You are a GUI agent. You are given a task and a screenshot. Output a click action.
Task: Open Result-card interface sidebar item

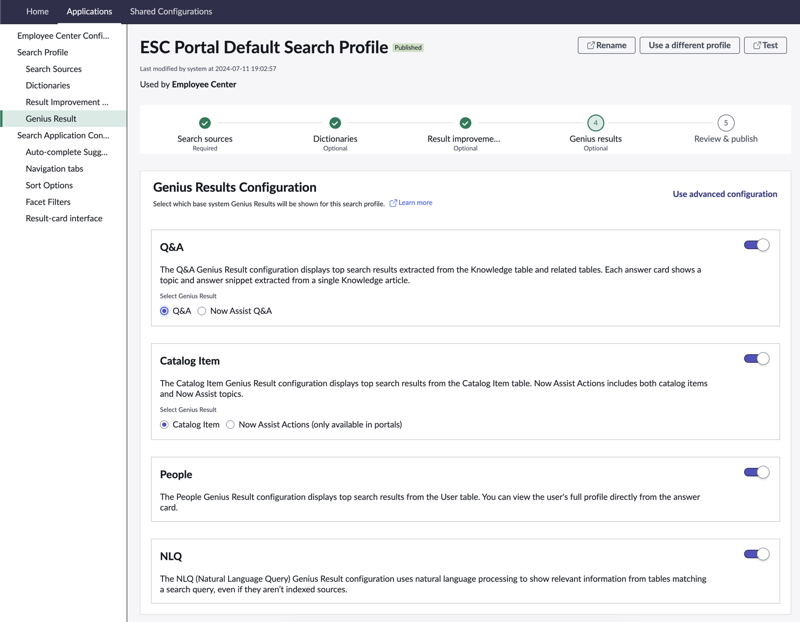64,218
